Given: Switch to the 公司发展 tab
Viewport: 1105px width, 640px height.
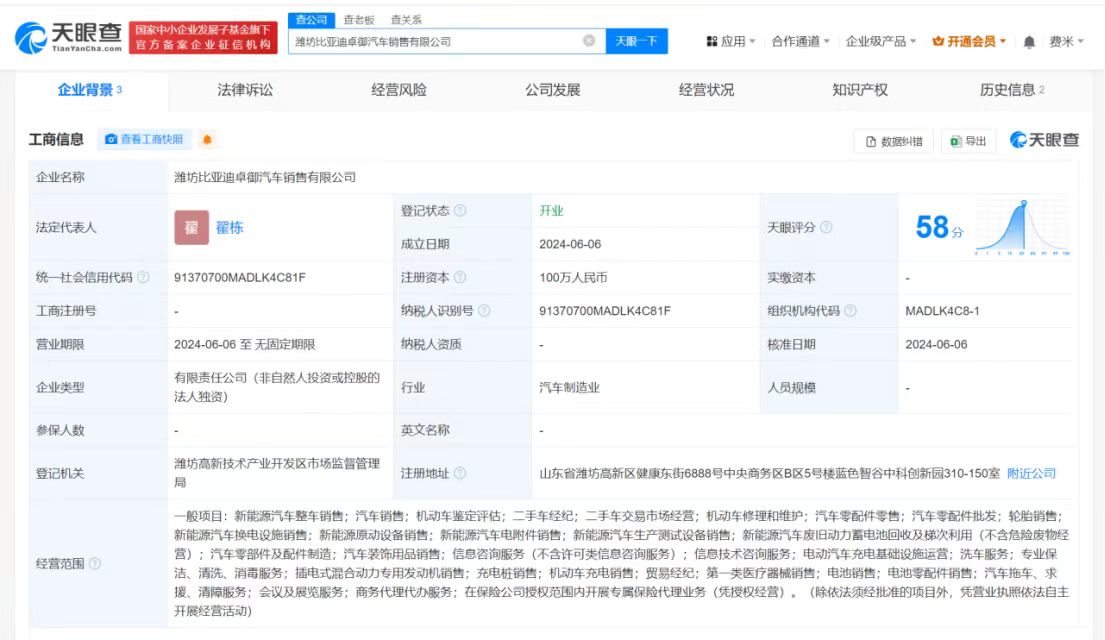Looking at the screenshot, I should pyautogui.click(x=552, y=90).
